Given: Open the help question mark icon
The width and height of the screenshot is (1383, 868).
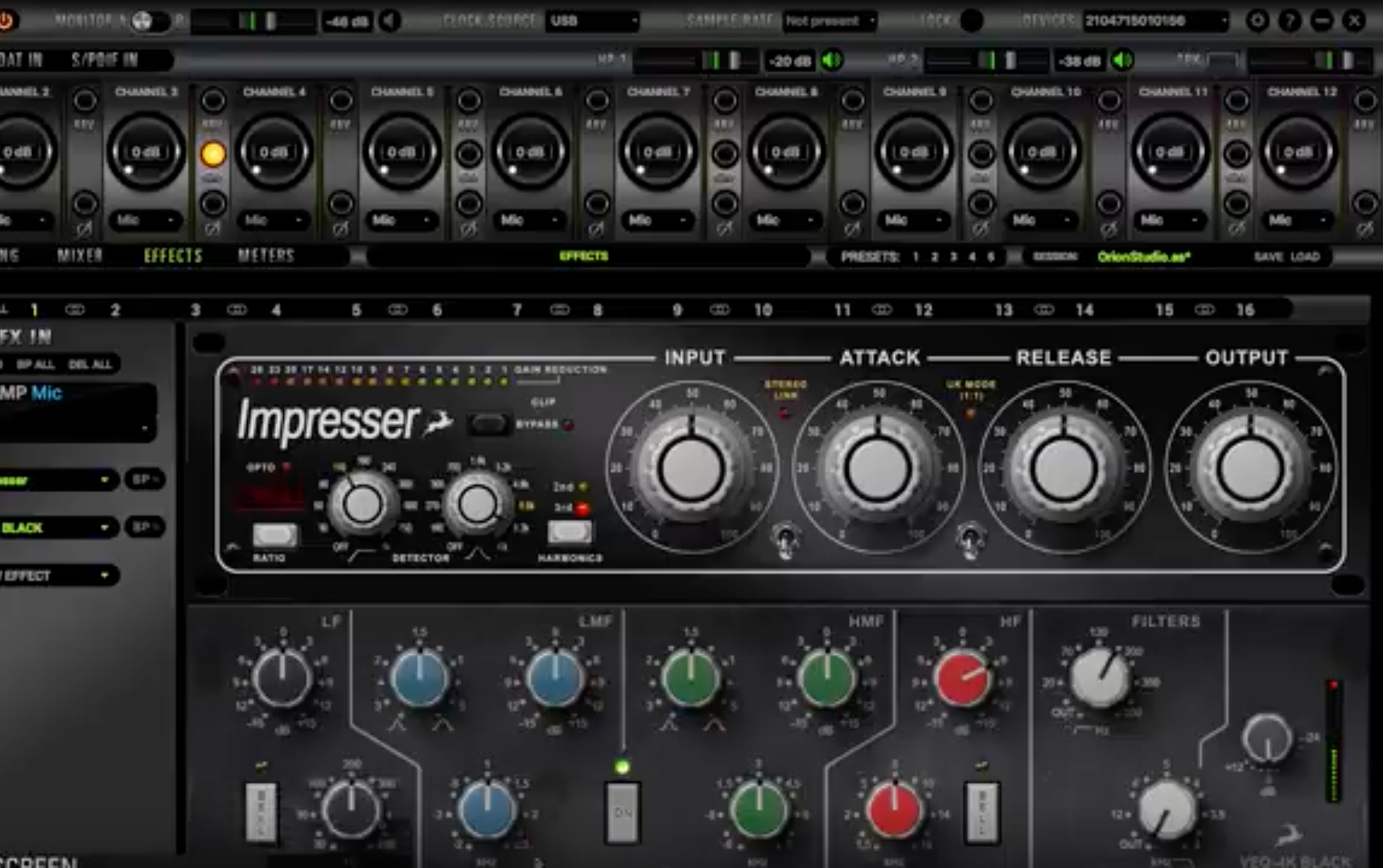Looking at the screenshot, I should click(x=1290, y=21).
